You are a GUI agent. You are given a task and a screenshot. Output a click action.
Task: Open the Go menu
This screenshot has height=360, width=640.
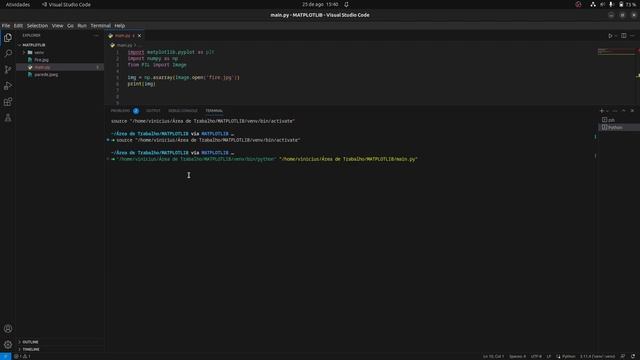(x=70, y=25)
